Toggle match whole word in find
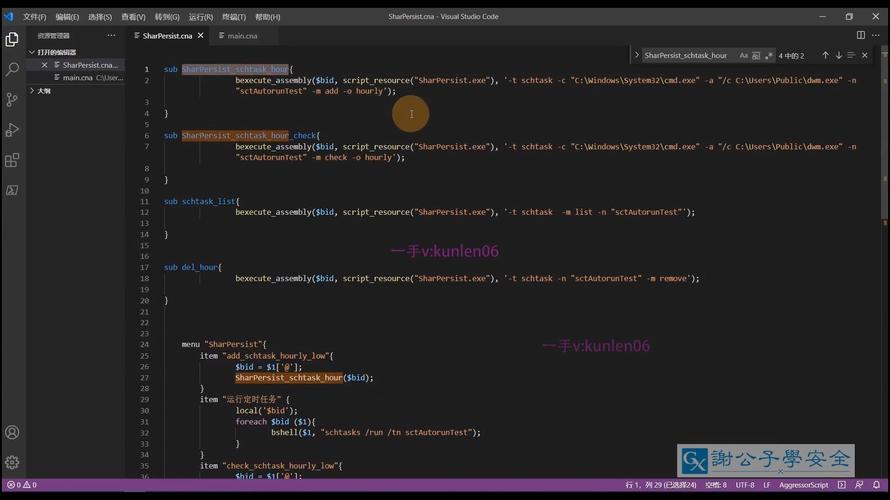Viewport: 890px width, 500px height. (x=756, y=56)
